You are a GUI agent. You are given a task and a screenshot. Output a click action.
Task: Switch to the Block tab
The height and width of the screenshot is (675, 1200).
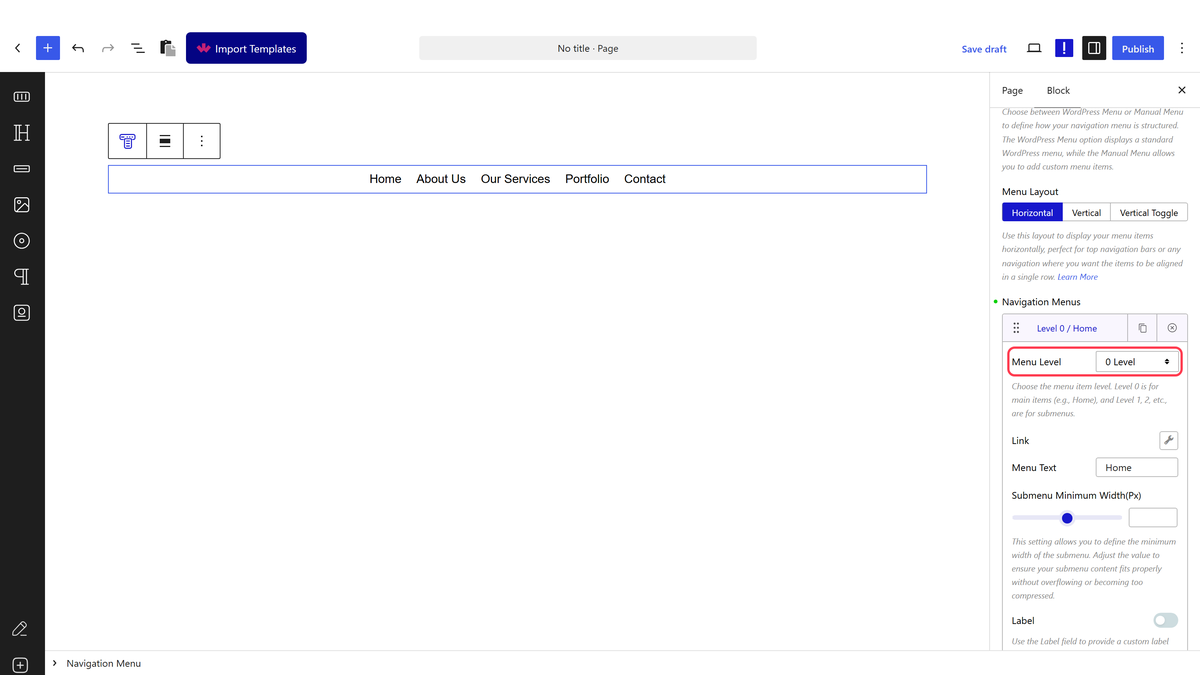pyautogui.click(x=1058, y=90)
